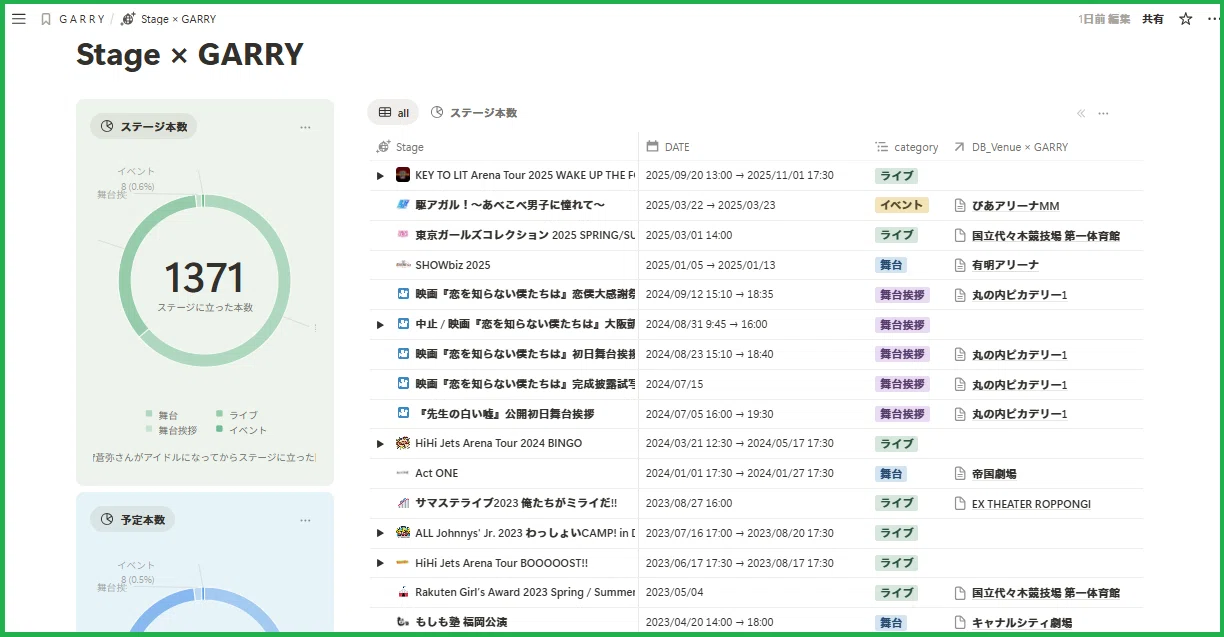The height and width of the screenshot is (637, 1224).
Task: Toggle 舞台挨拶 legend swatch in chart
Action: tap(149, 430)
